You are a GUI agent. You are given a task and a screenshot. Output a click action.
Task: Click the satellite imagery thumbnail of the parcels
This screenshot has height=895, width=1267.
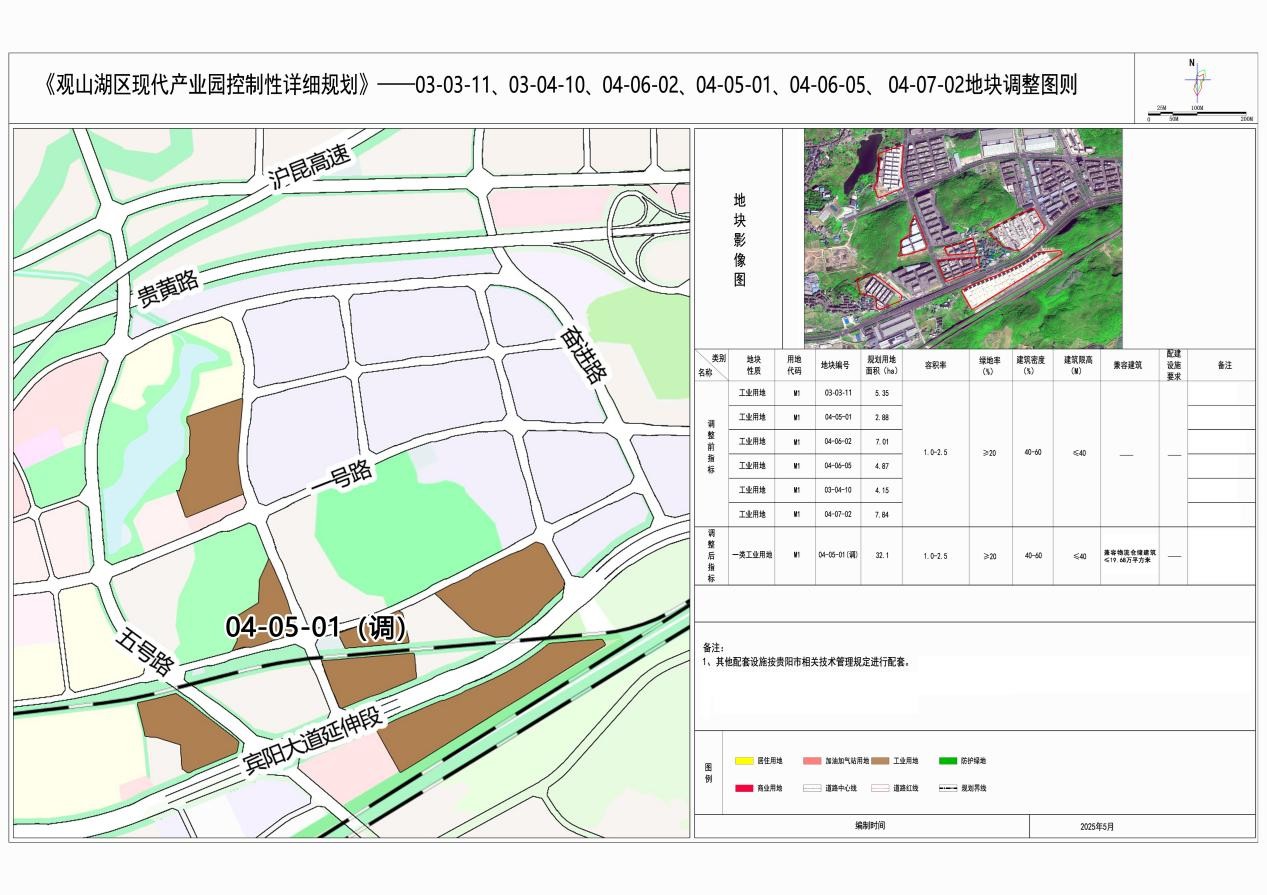(963, 238)
